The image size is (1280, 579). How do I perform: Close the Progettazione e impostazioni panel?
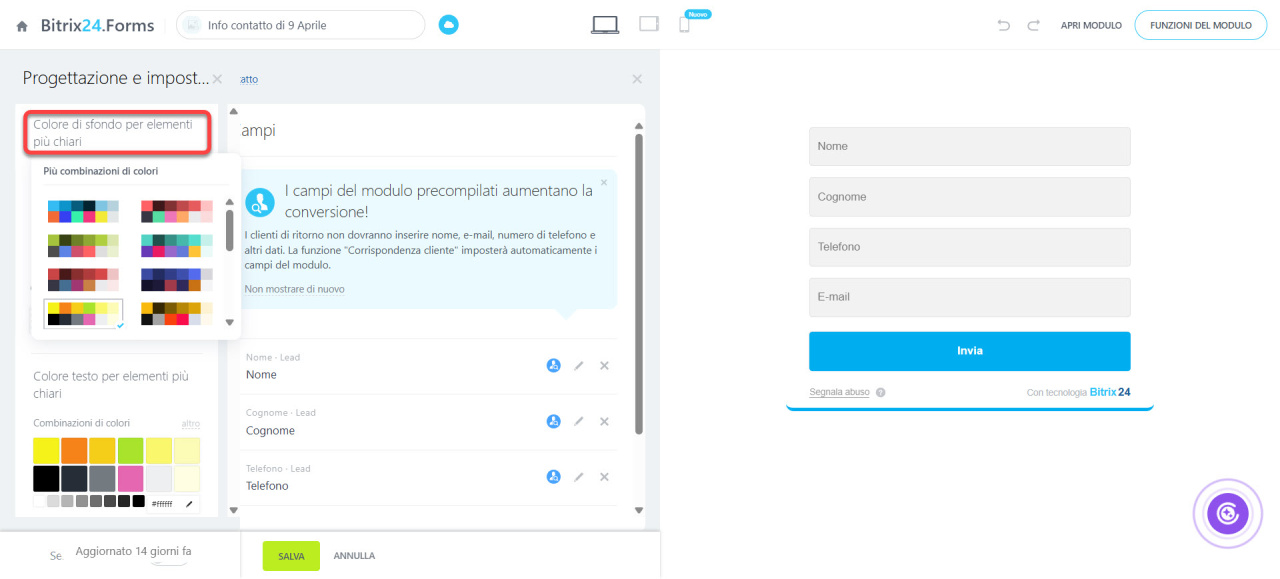pyautogui.click(x=217, y=79)
